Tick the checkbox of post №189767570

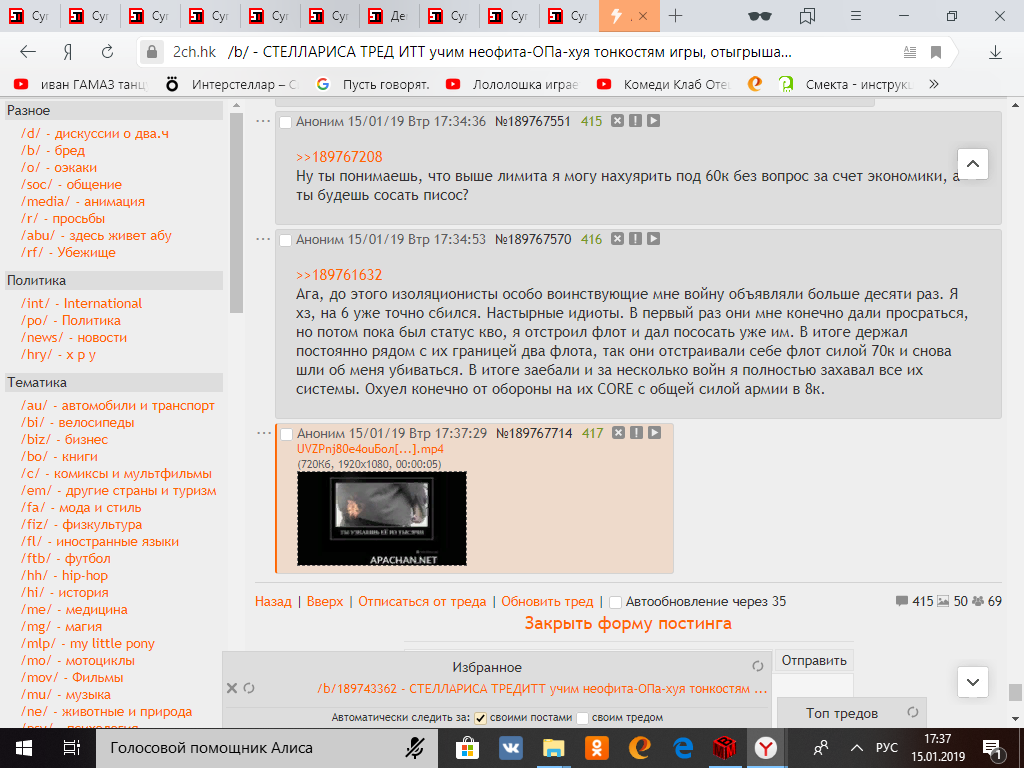point(285,240)
